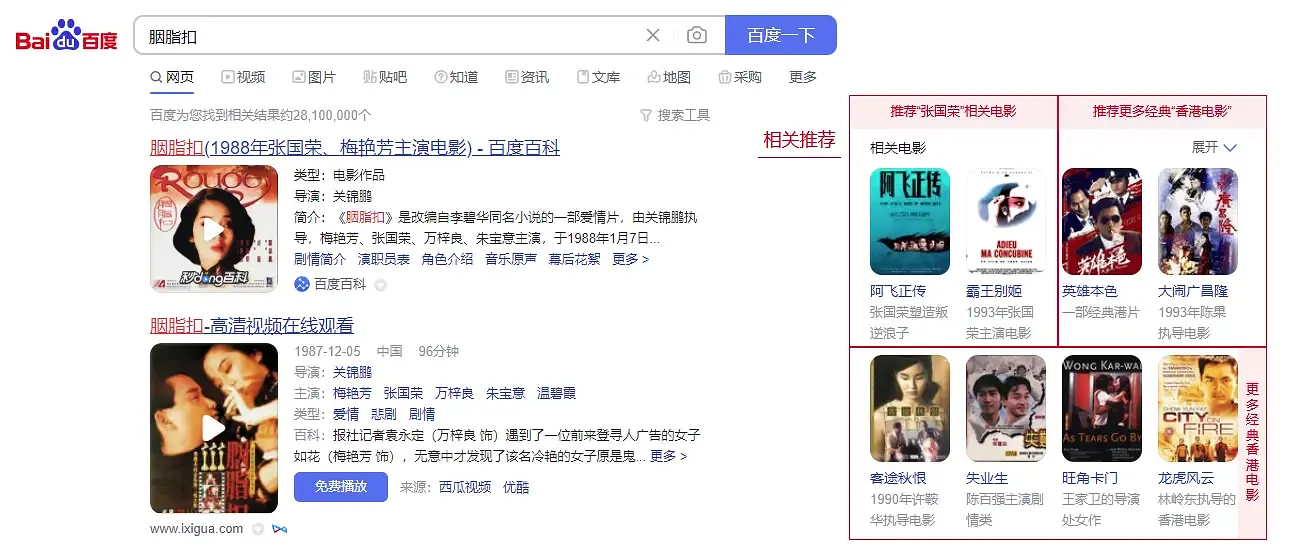The height and width of the screenshot is (546, 1296).
Task: Click the 阿飞正传 title link
Action: pos(898,291)
